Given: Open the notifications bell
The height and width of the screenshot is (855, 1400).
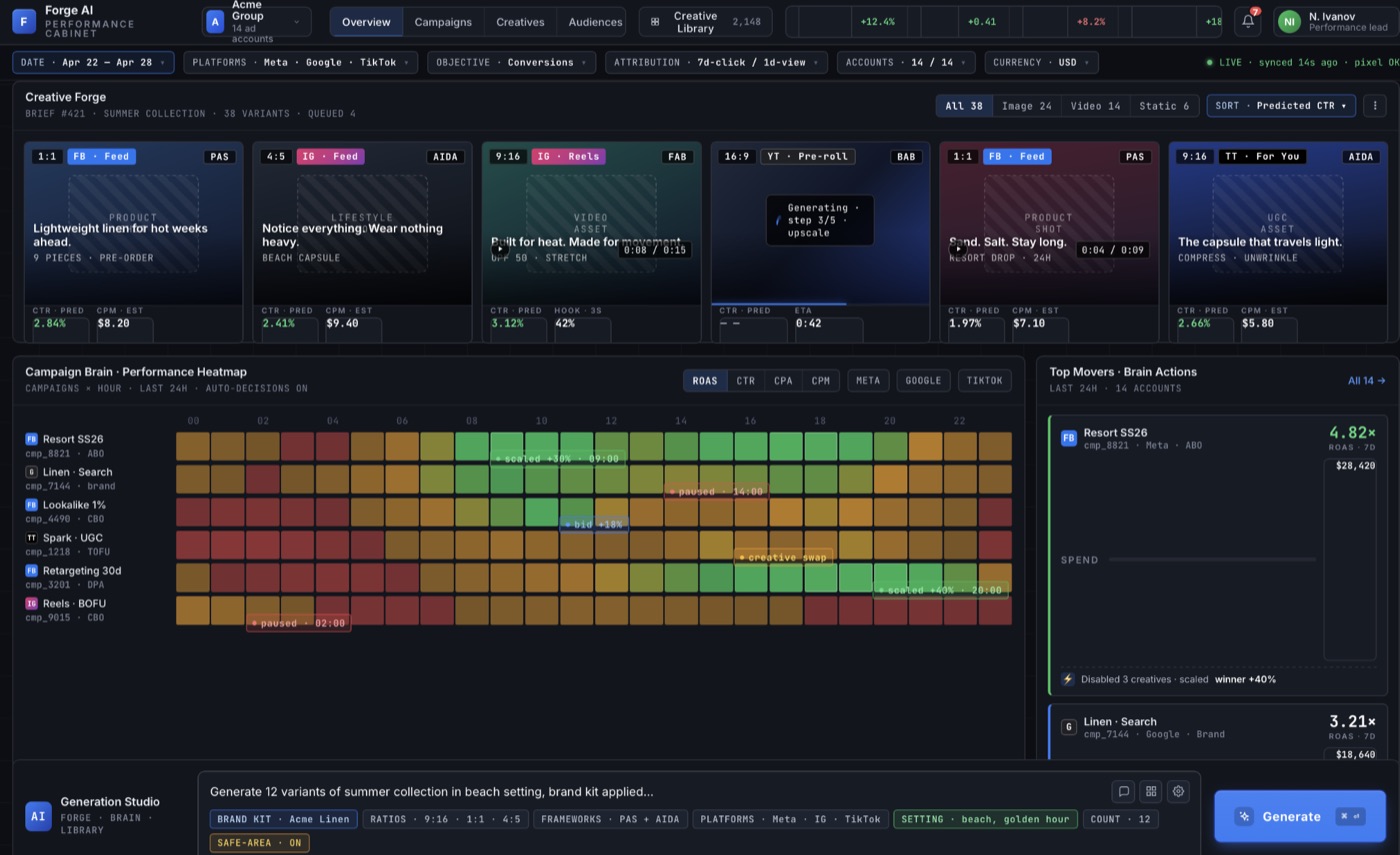Looking at the screenshot, I should point(1247,21).
